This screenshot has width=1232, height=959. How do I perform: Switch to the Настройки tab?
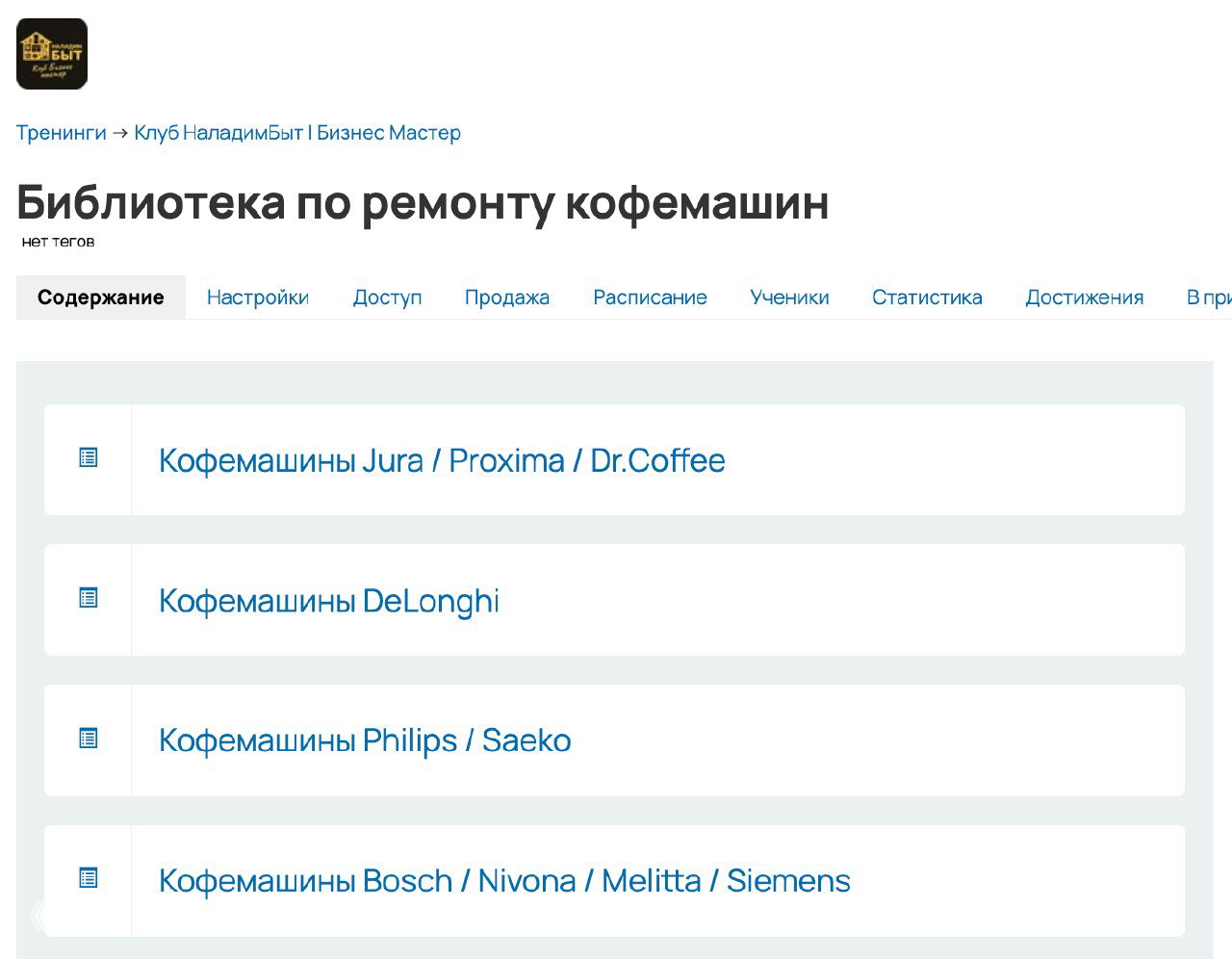258,298
